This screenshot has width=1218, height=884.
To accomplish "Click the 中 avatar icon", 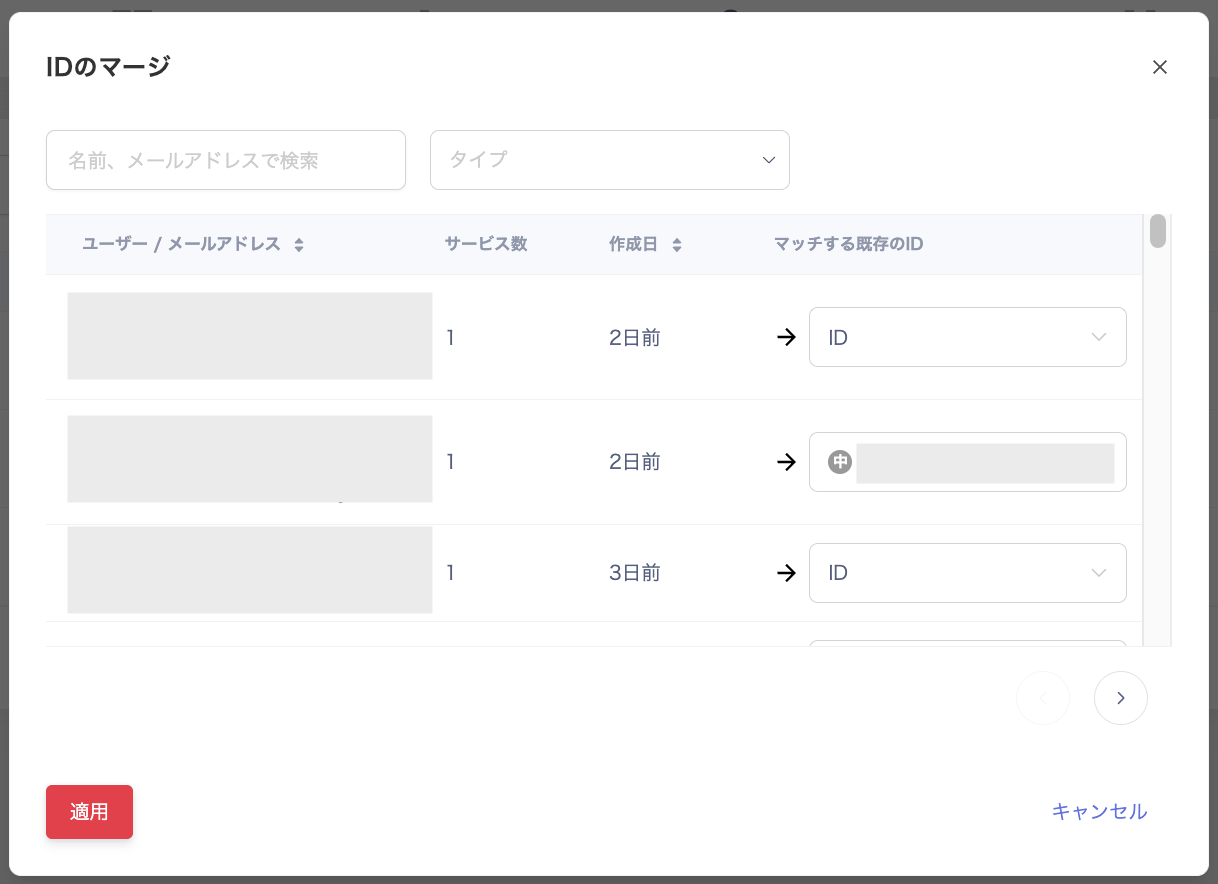I will [840, 462].
